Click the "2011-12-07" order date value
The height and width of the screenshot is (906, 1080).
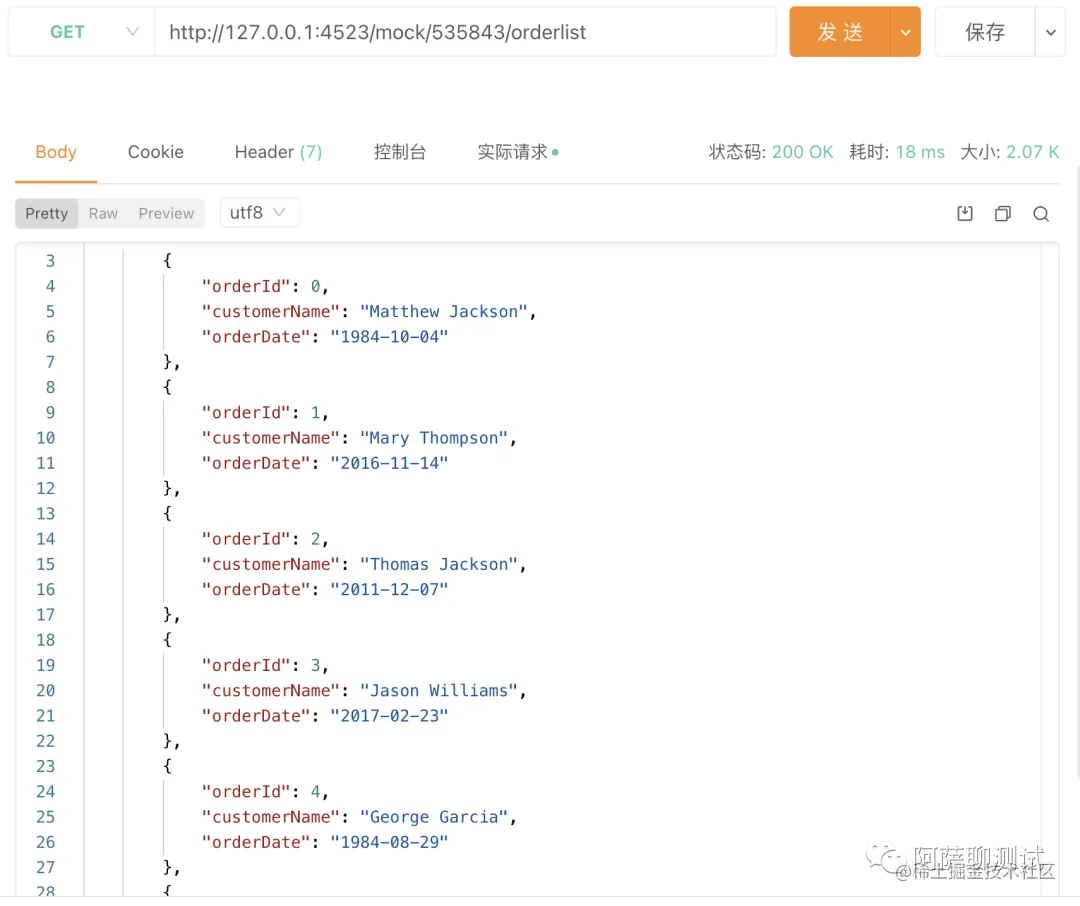pos(389,590)
